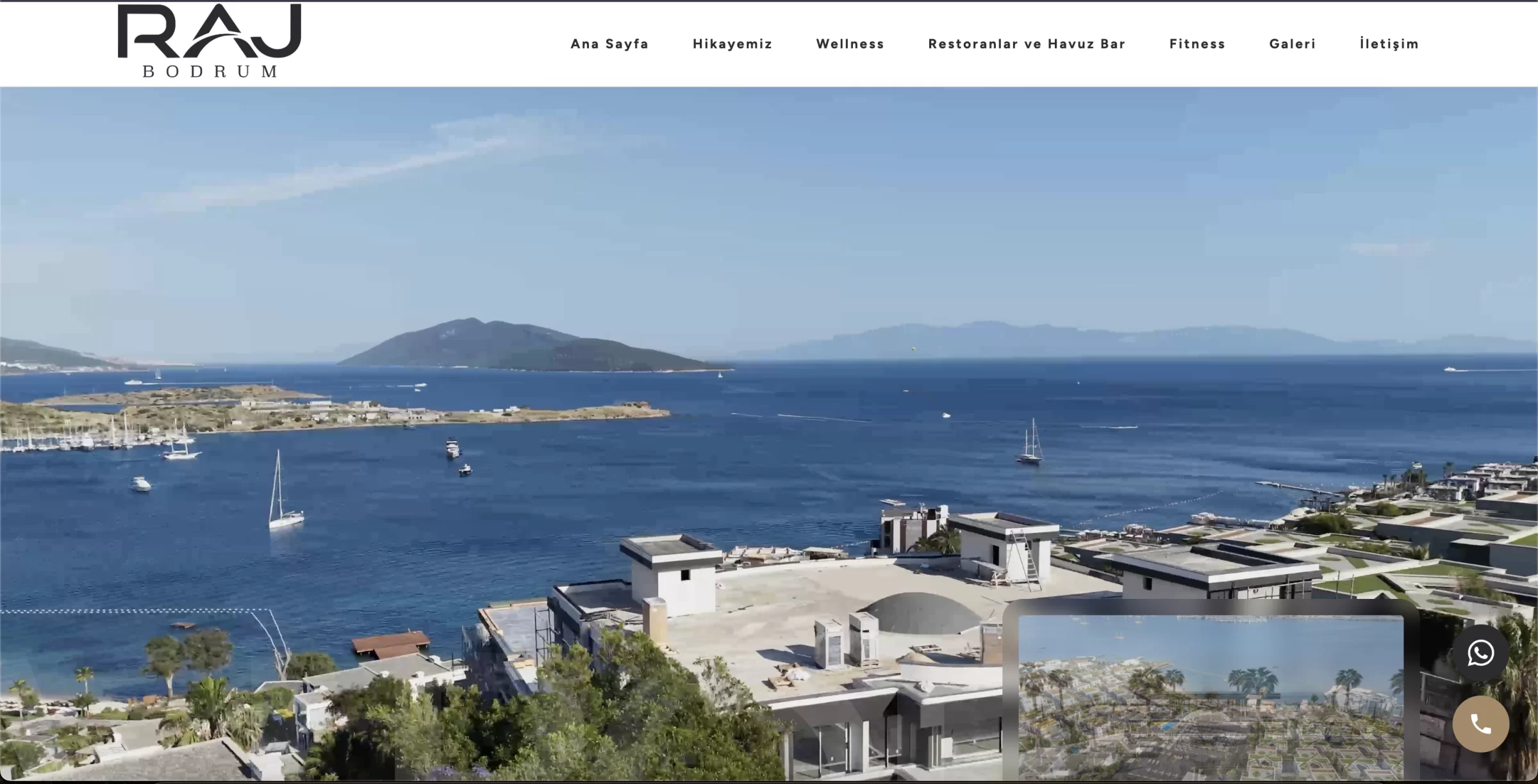The height and width of the screenshot is (784, 1538).
Task: Go to Ana Sayfa page
Action: [609, 44]
